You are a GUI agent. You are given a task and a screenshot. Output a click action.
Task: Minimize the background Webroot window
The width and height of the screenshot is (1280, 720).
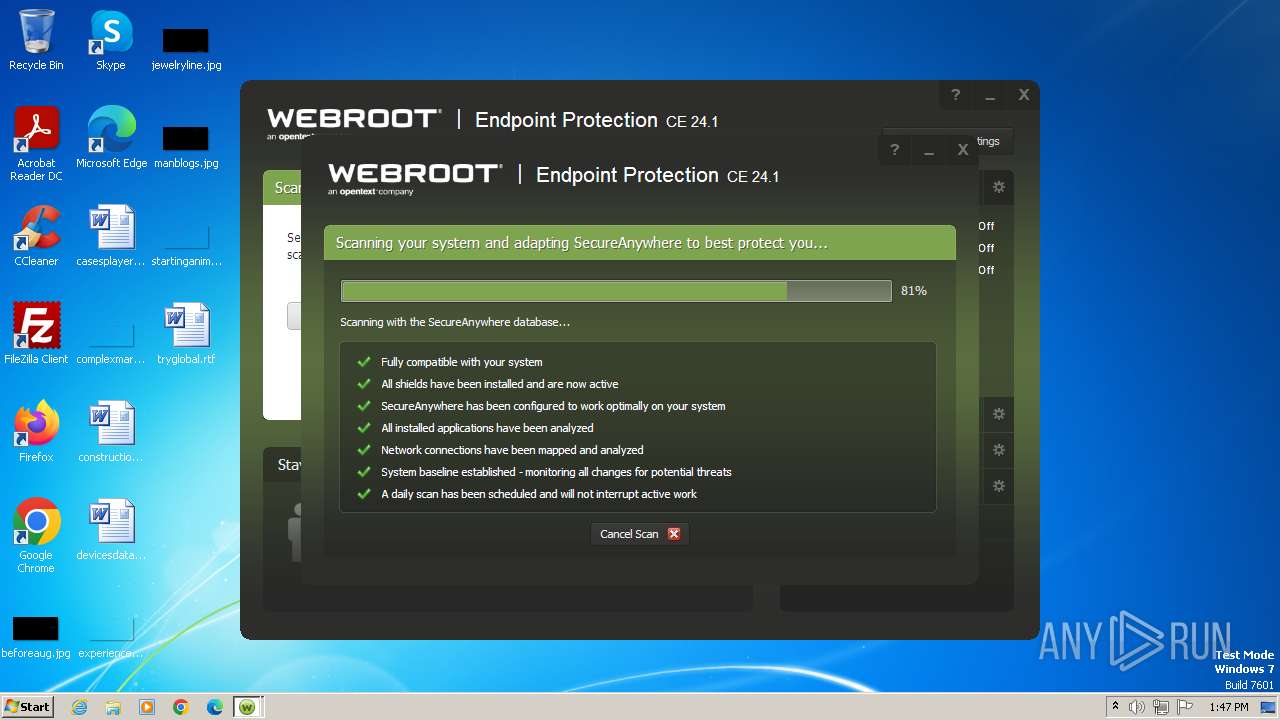(x=989, y=95)
